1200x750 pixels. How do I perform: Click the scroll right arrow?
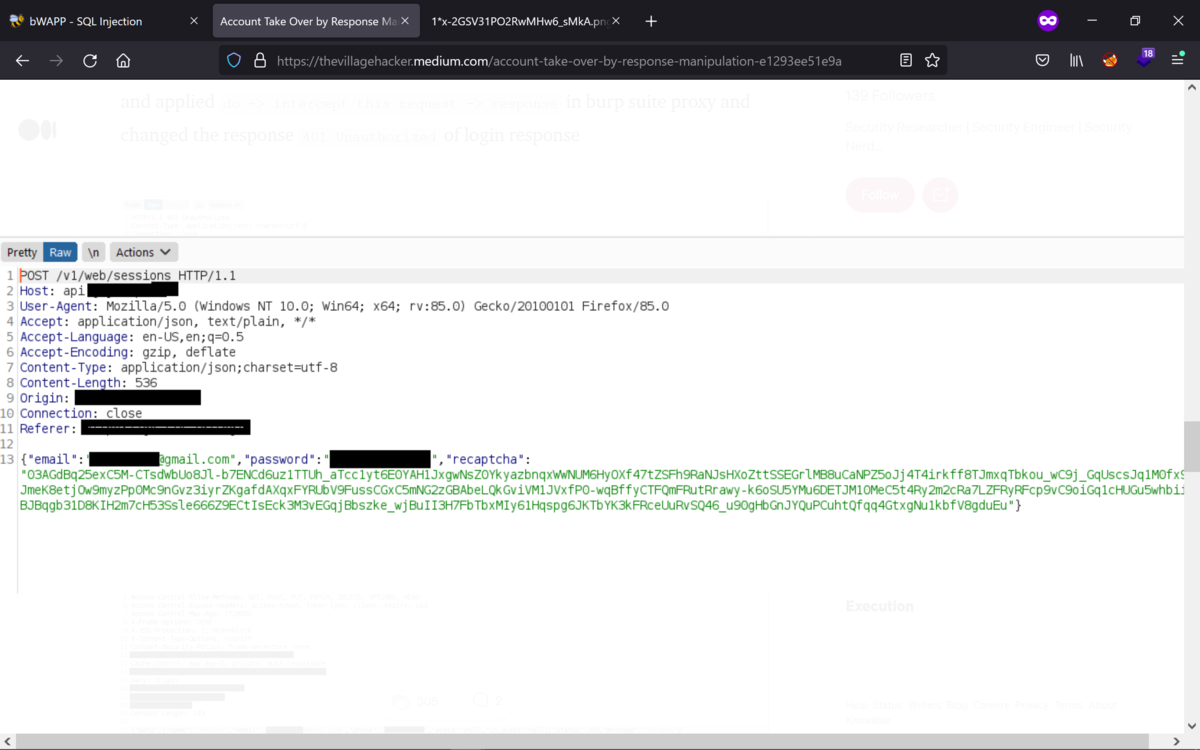click(1178, 741)
